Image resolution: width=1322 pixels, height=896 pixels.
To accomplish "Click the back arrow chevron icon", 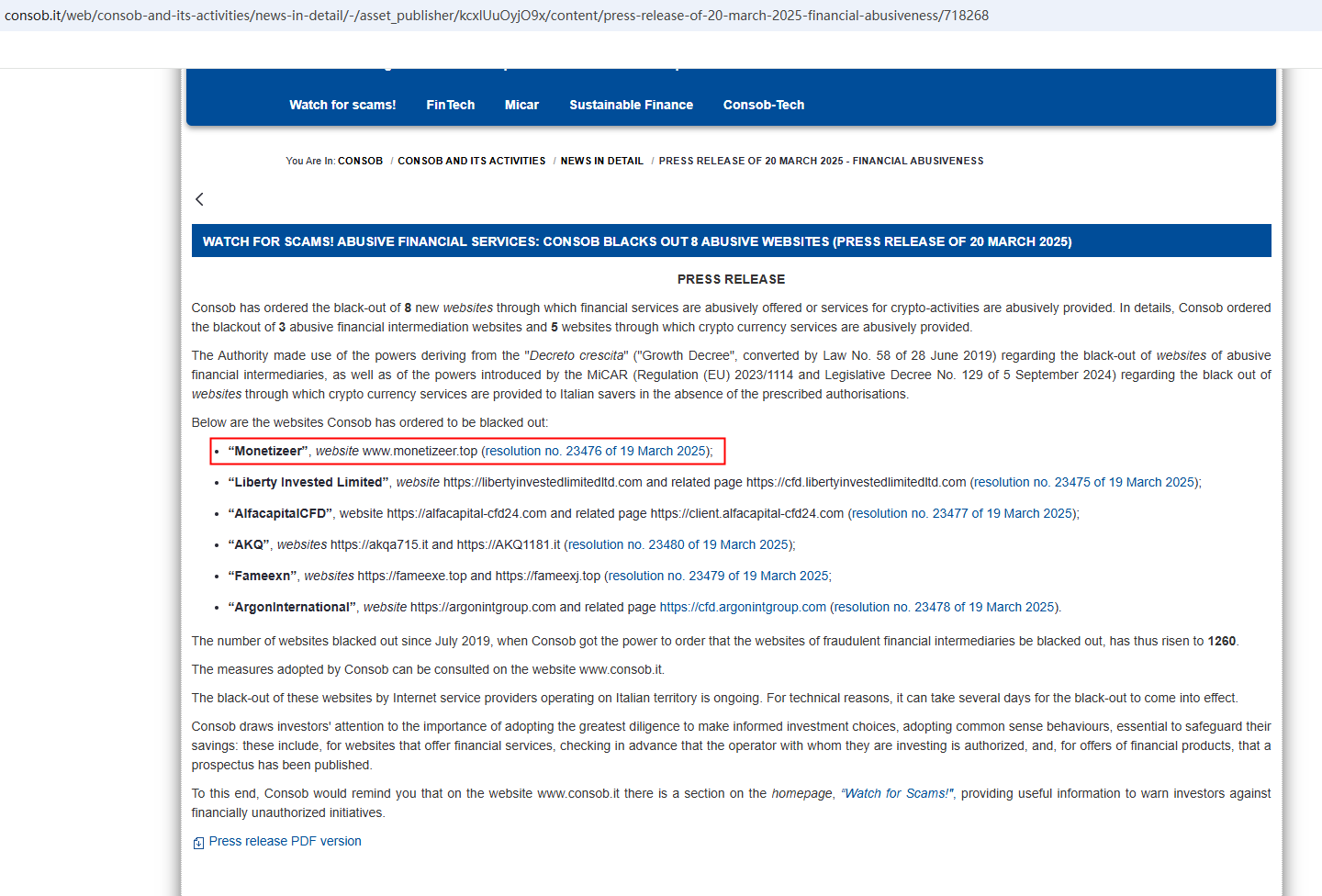I will click(x=199, y=199).
